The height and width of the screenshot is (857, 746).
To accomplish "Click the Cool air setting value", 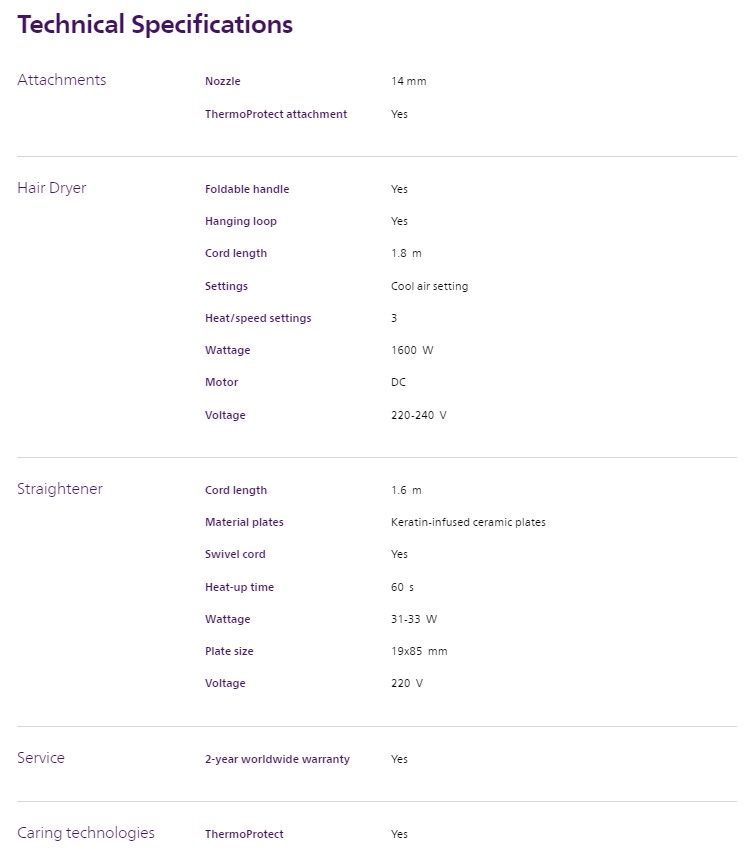I will click(x=429, y=286).
